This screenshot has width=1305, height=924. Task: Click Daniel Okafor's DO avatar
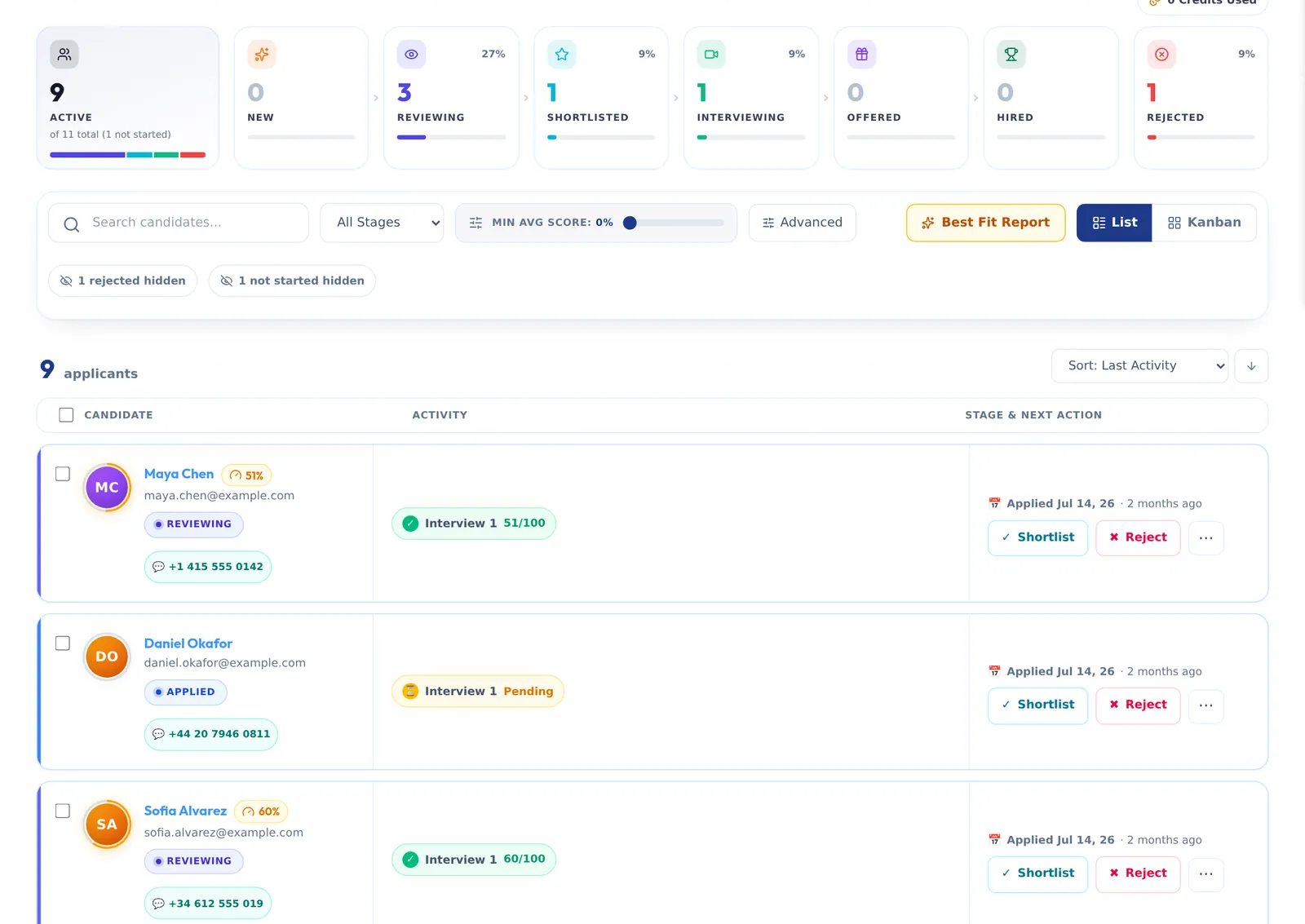click(x=107, y=657)
